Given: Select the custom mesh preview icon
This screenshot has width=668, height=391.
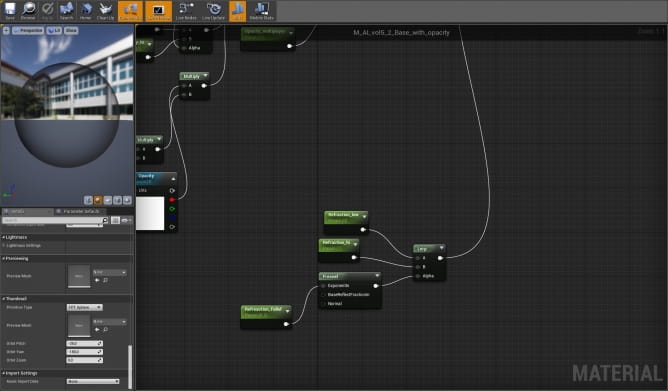Looking at the screenshot, I should 127,200.
